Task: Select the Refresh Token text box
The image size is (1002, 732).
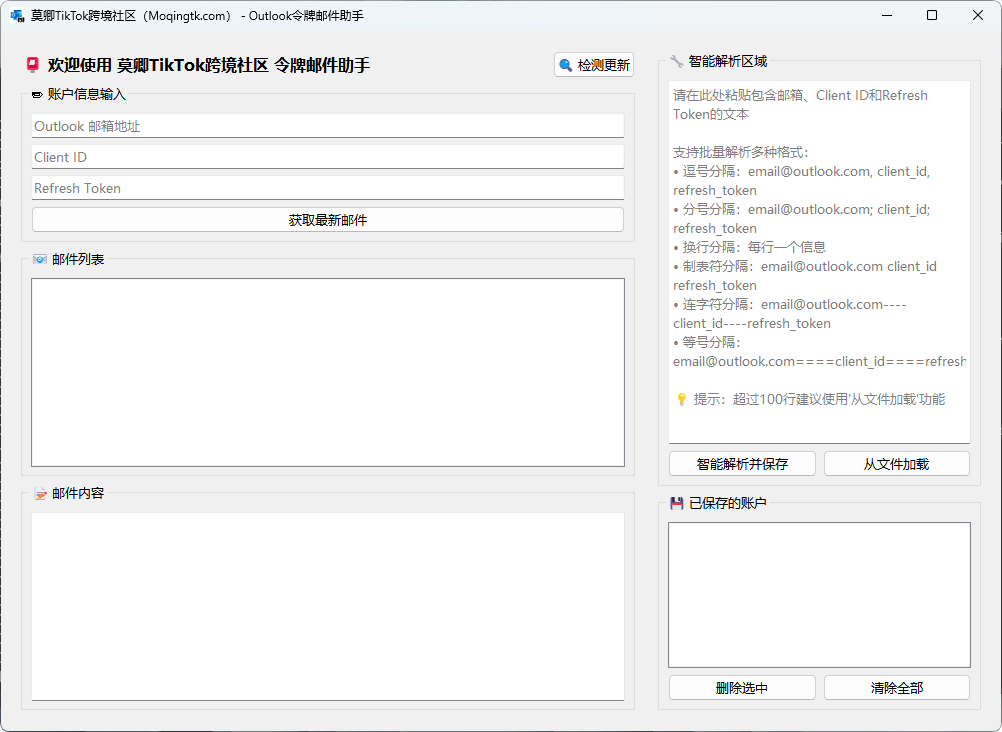Action: pos(327,188)
